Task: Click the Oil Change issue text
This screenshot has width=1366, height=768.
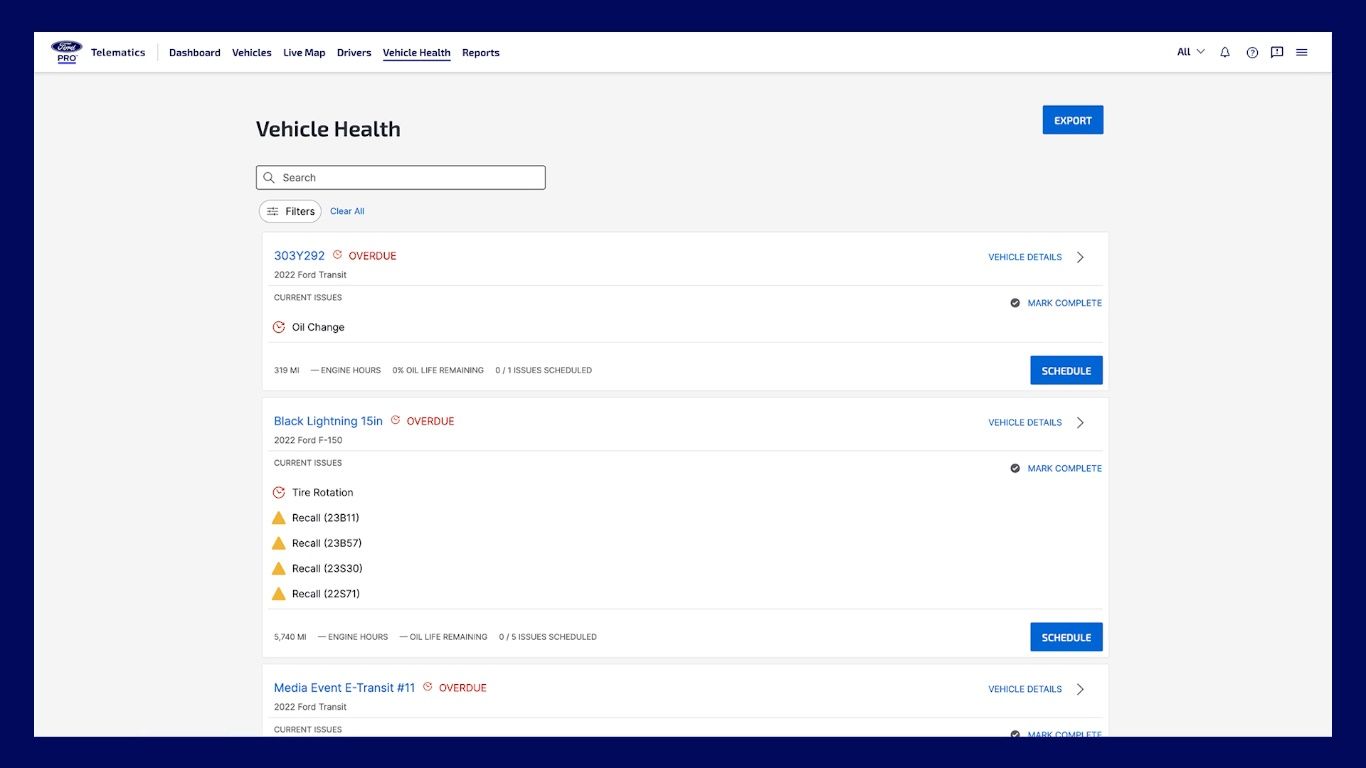Action: tap(318, 327)
